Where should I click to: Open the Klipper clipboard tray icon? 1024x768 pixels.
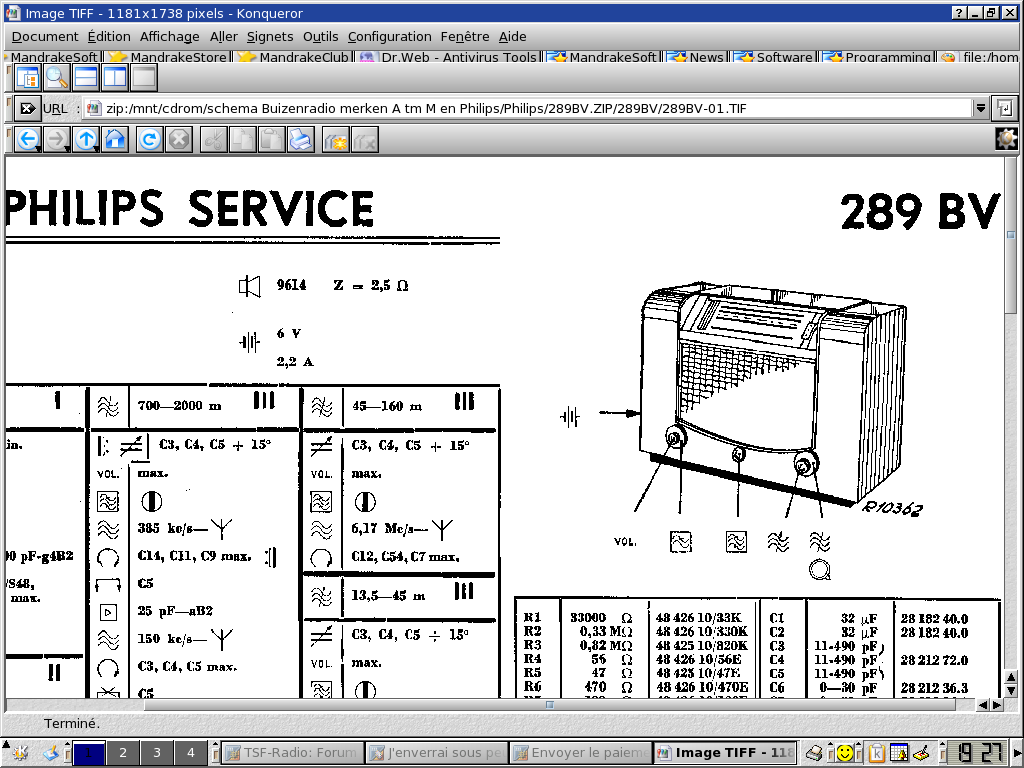(x=876, y=753)
